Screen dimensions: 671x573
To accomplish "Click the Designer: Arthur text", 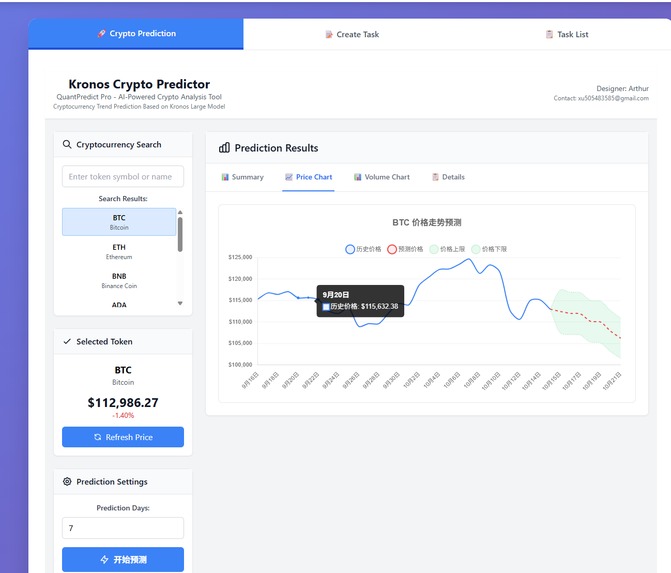I will coord(623,89).
